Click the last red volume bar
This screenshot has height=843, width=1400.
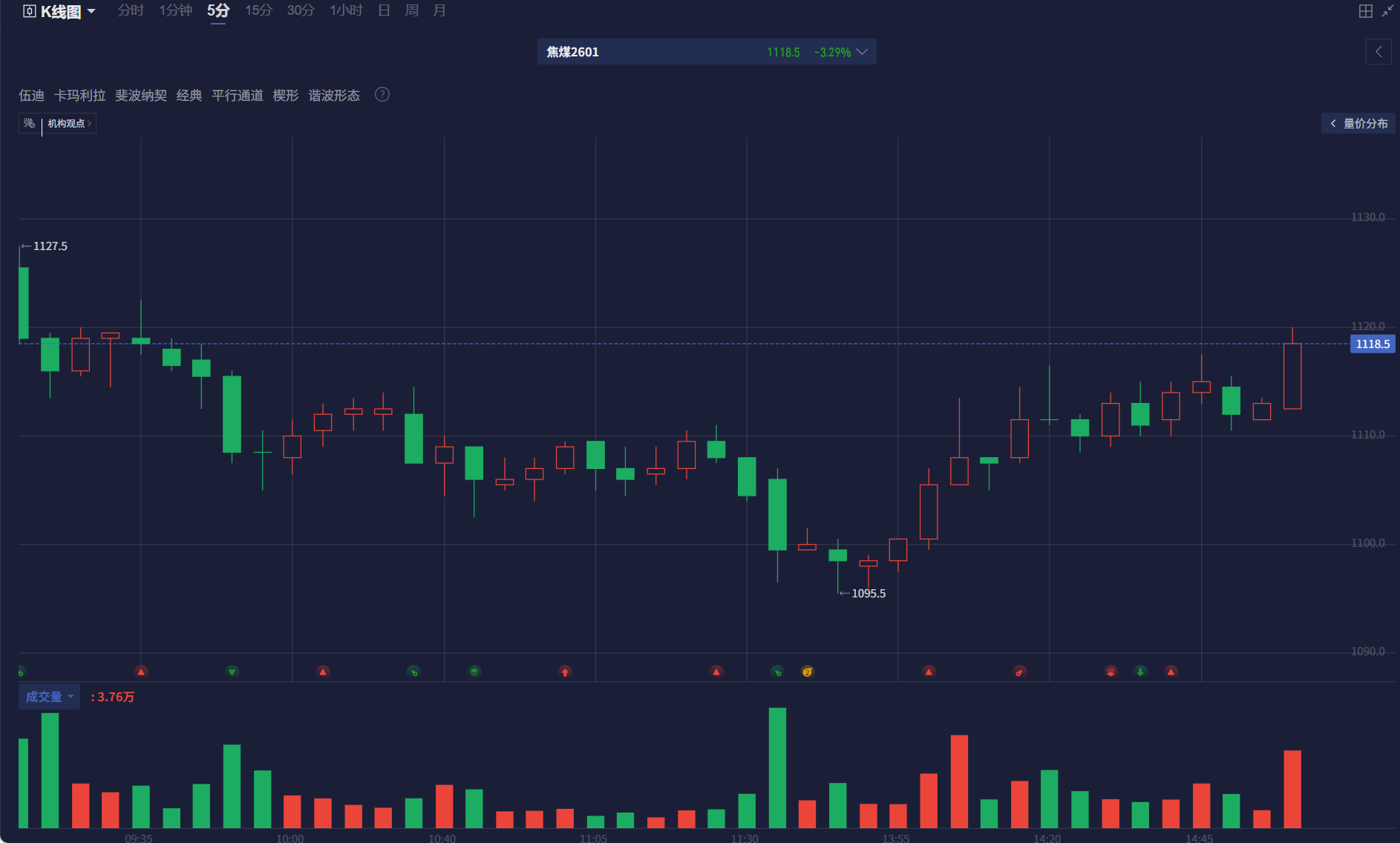point(1292,789)
